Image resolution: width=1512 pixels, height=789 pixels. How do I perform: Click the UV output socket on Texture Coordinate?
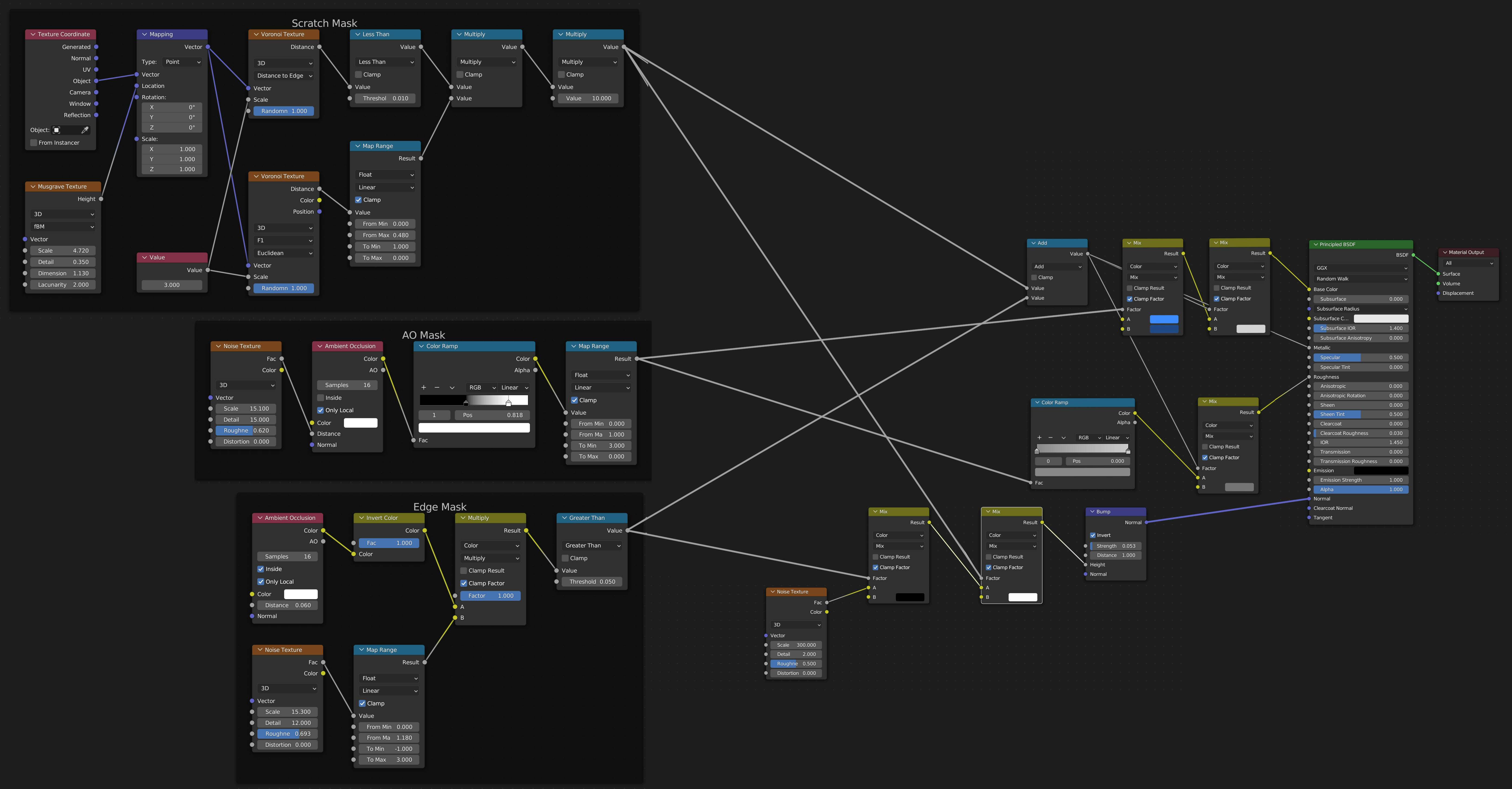point(96,70)
